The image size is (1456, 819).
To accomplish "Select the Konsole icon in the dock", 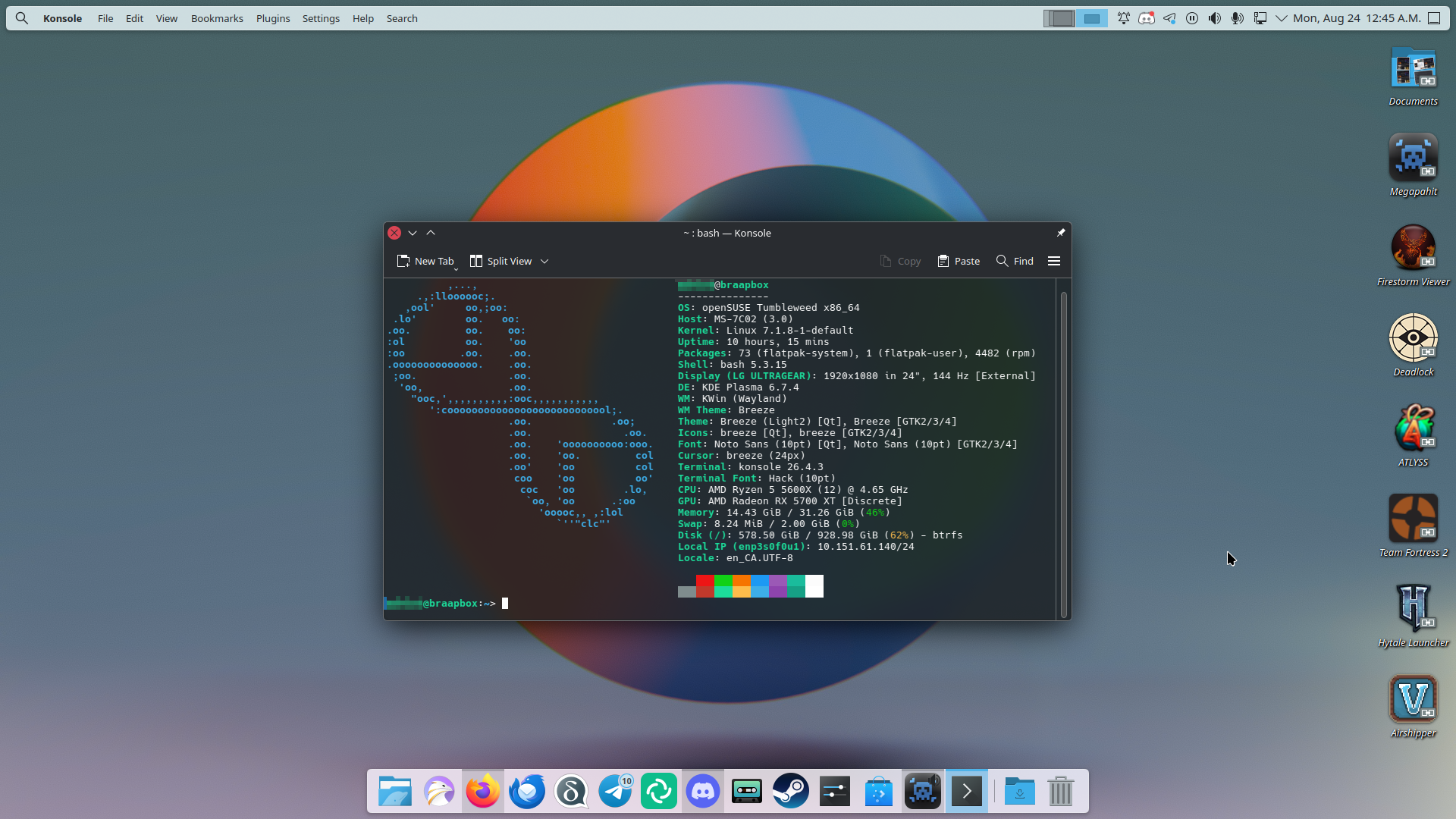I will point(967,792).
